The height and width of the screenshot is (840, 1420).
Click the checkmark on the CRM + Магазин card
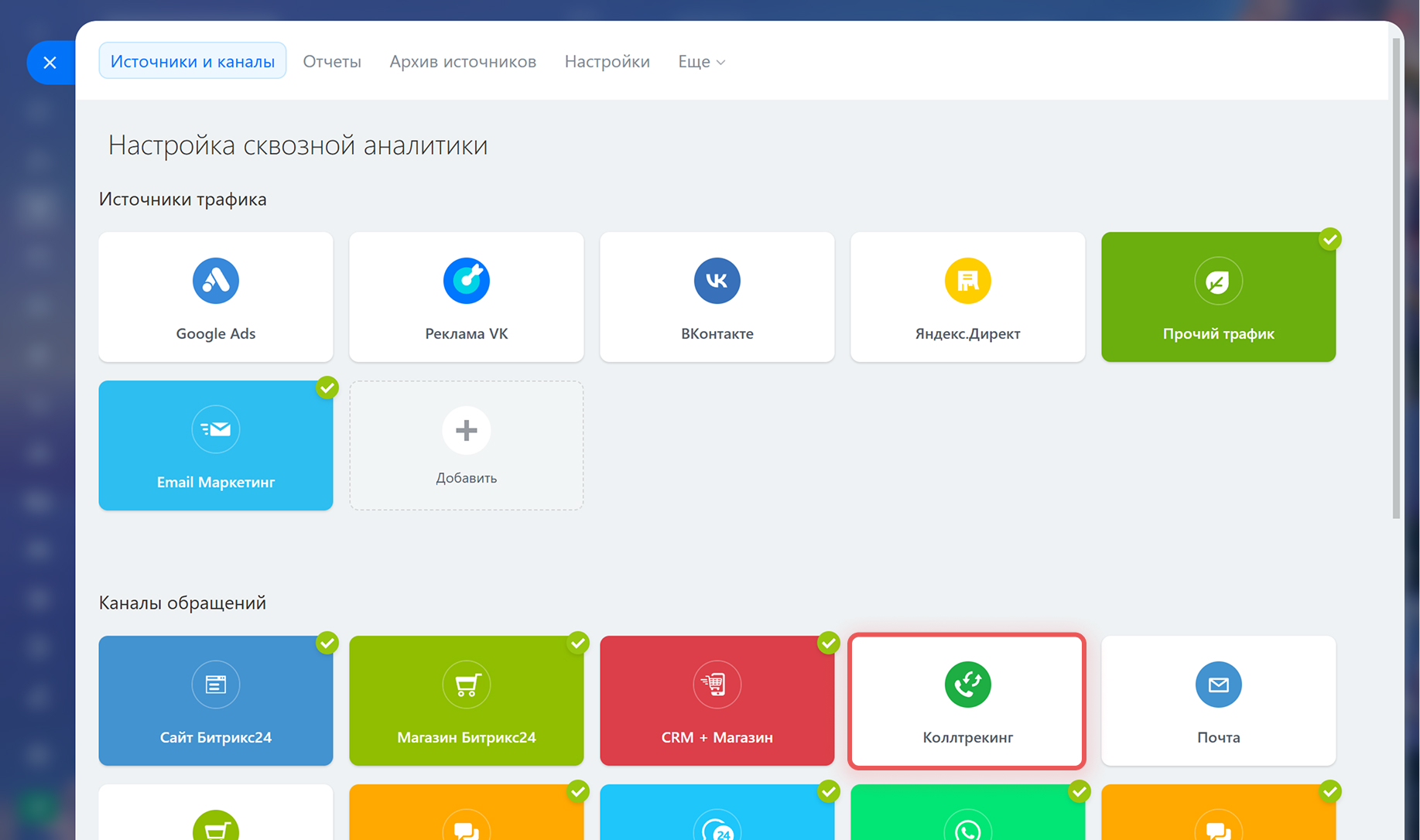(829, 643)
